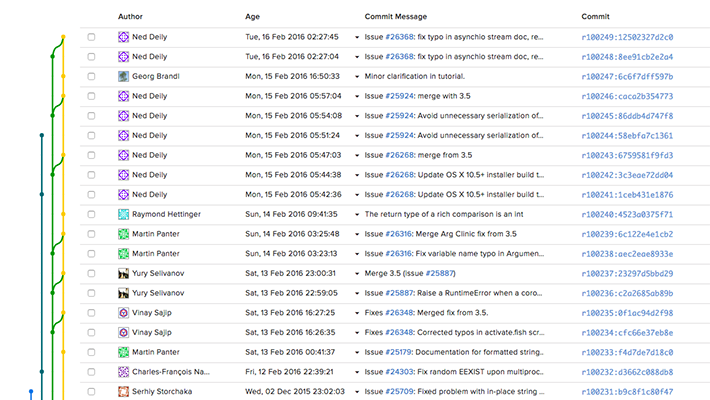Image resolution: width=710 pixels, height=400 pixels.
Task: Click Martin Panter's avatar on r100239 row
Action: click(x=124, y=234)
